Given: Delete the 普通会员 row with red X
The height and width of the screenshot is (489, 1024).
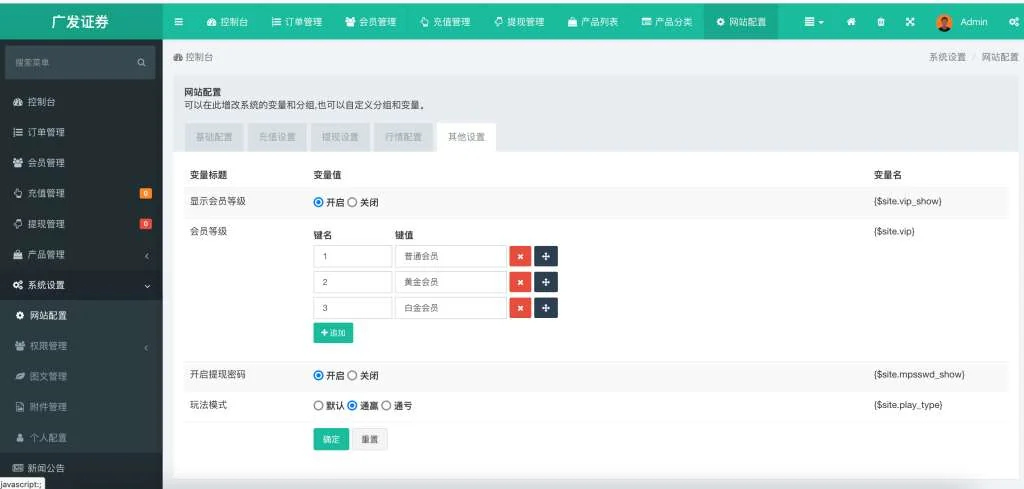Looking at the screenshot, I should pos(520,257).
